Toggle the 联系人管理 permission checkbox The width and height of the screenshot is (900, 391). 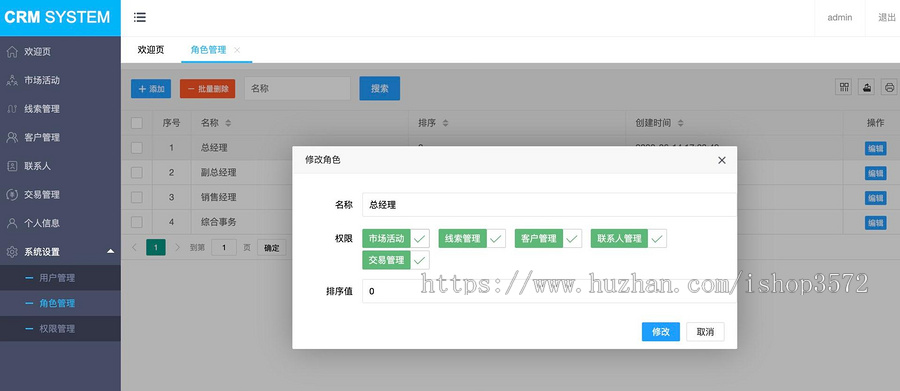[x=629, y=238]
